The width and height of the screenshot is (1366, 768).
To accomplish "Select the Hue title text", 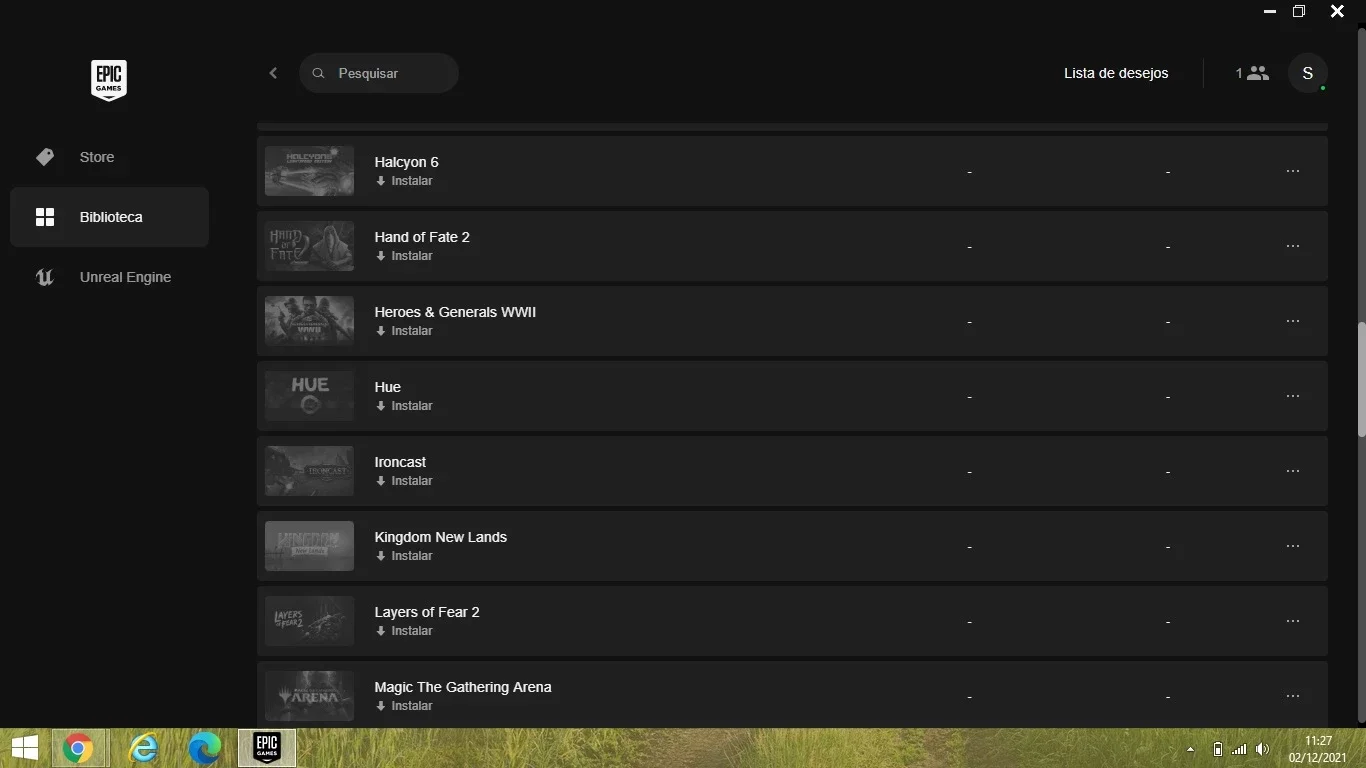I will coord(387,387).
